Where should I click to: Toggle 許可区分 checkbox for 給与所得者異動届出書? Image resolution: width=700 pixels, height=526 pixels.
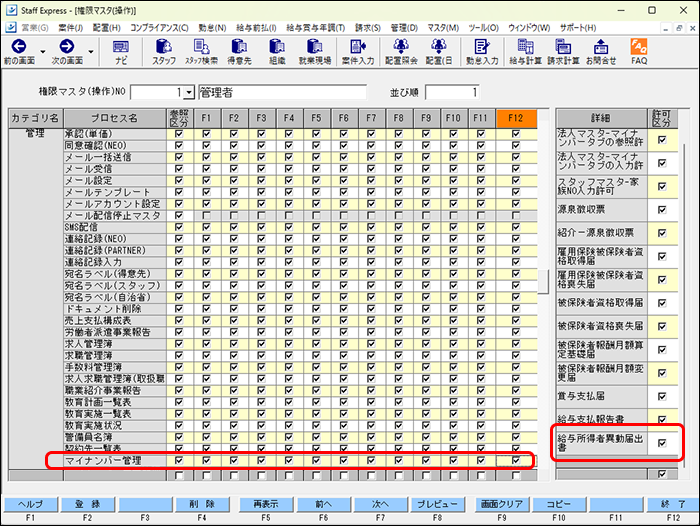[x=662, y=443]
